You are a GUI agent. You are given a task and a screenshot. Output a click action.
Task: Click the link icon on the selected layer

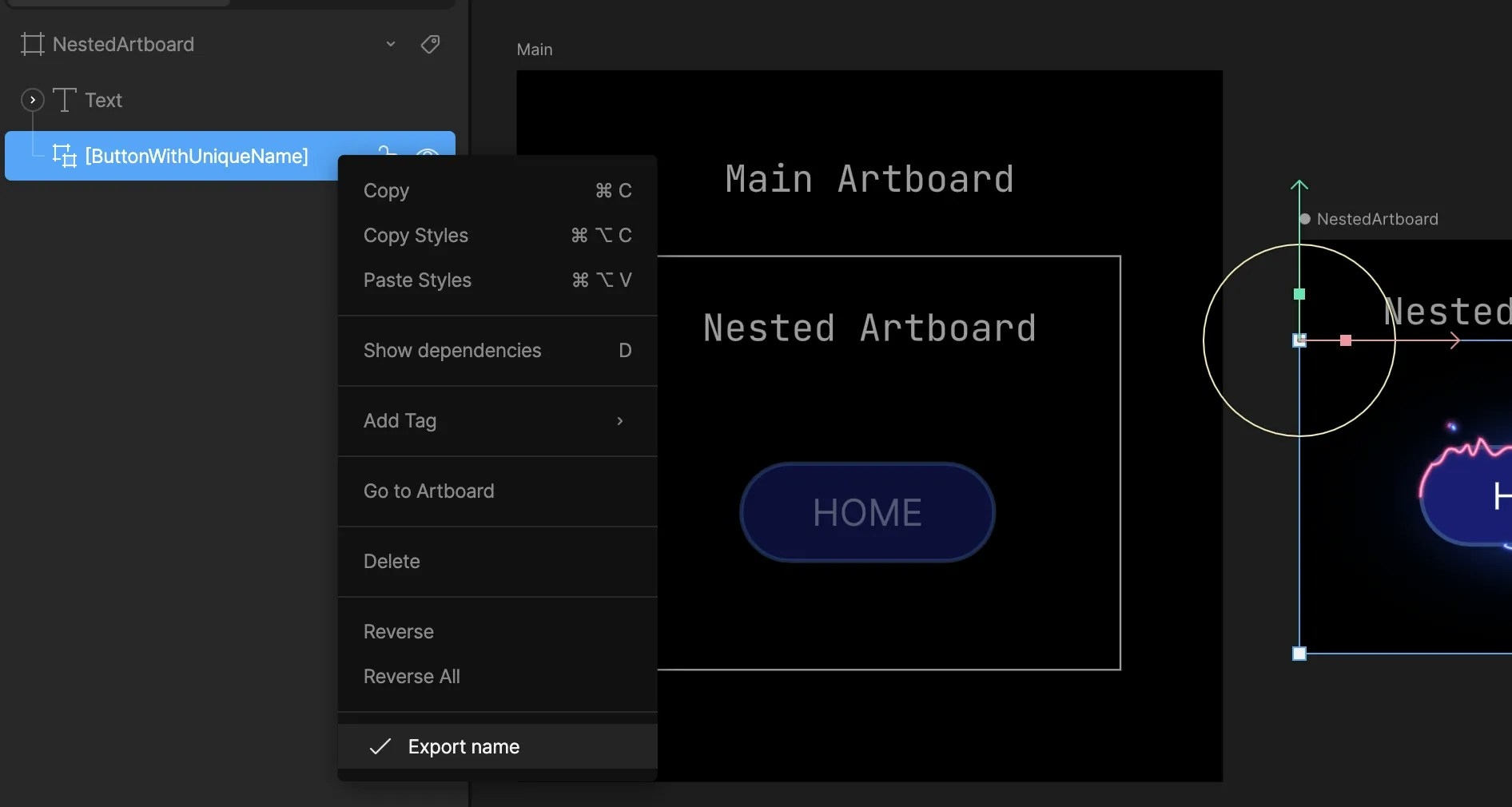[388, 153]
